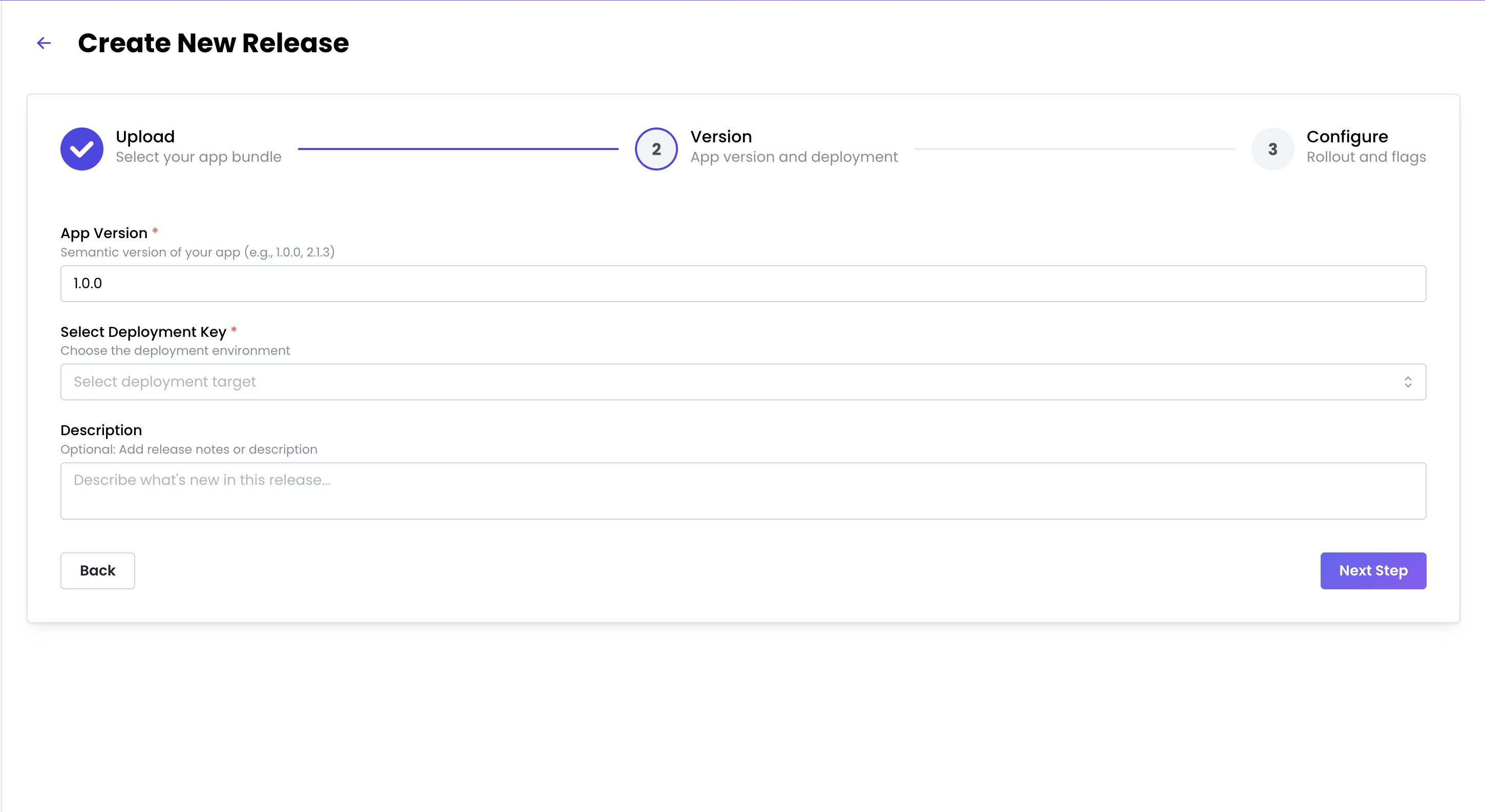Click the Version step label

pos(720,137)
